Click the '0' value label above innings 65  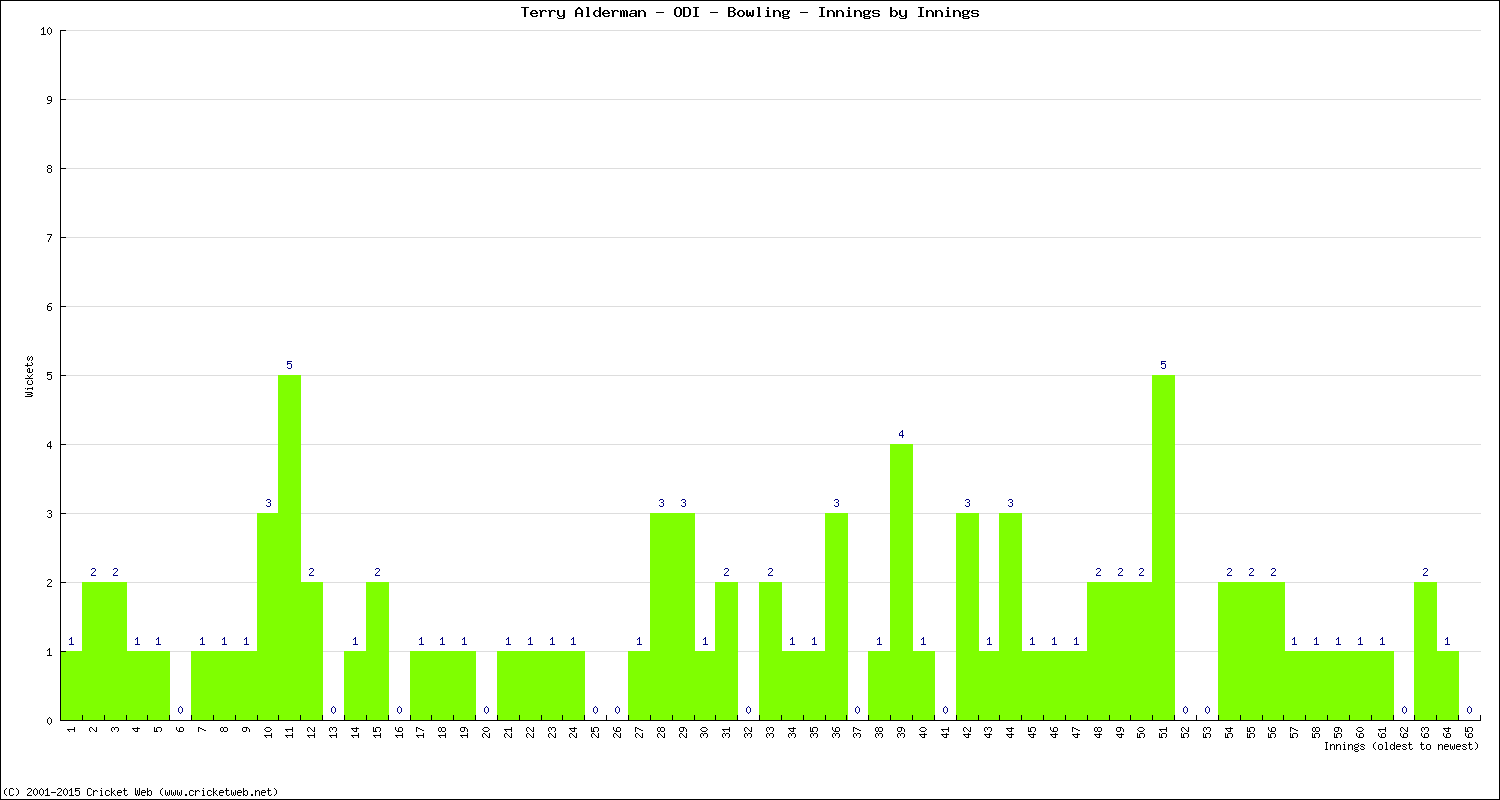pyautogui.click(x=1469, y=710)
